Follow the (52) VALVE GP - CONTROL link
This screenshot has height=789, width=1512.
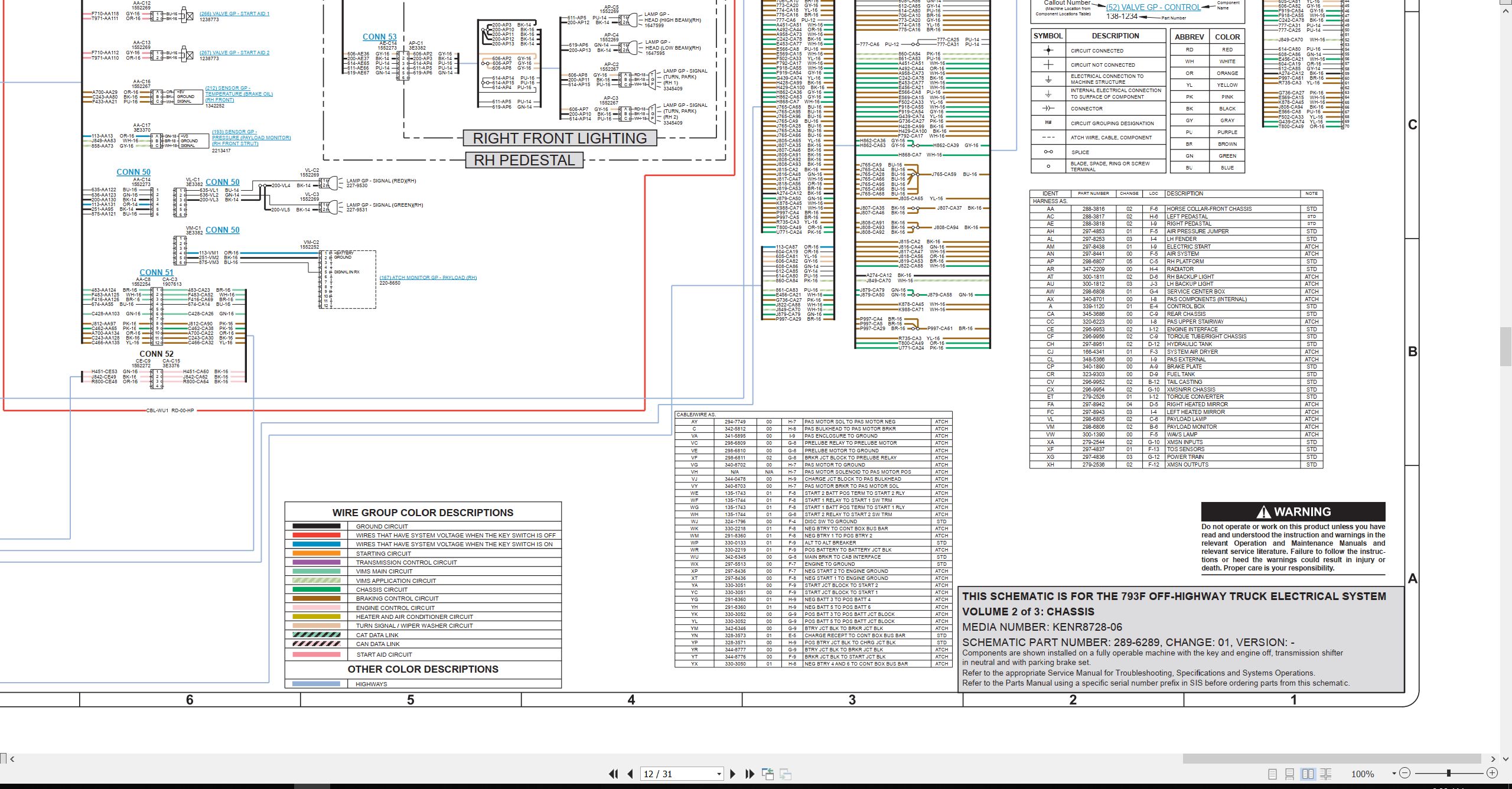[x=1153, y=7]
